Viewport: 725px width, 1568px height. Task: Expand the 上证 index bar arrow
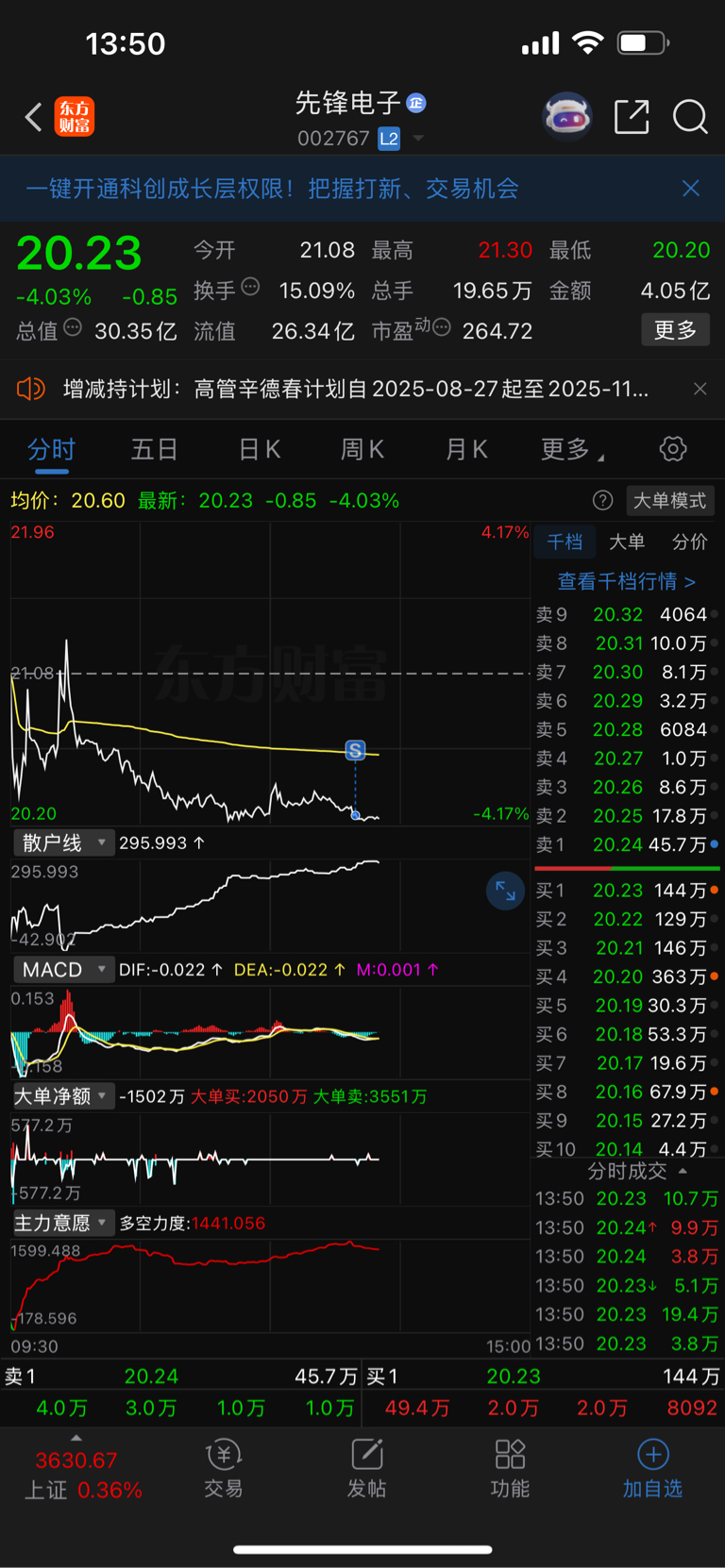[76, 1438]
